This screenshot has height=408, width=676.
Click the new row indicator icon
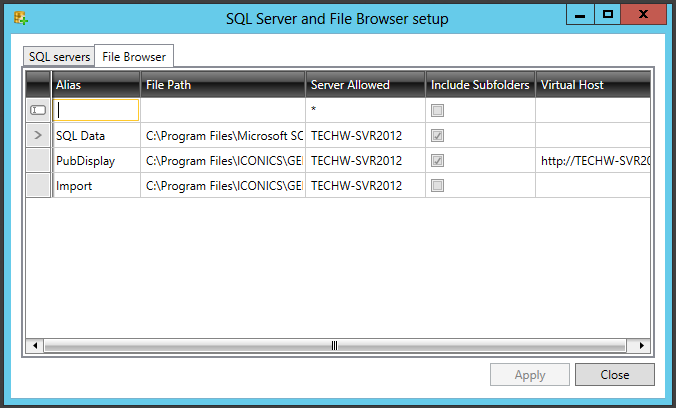click(x=38, y=110)
